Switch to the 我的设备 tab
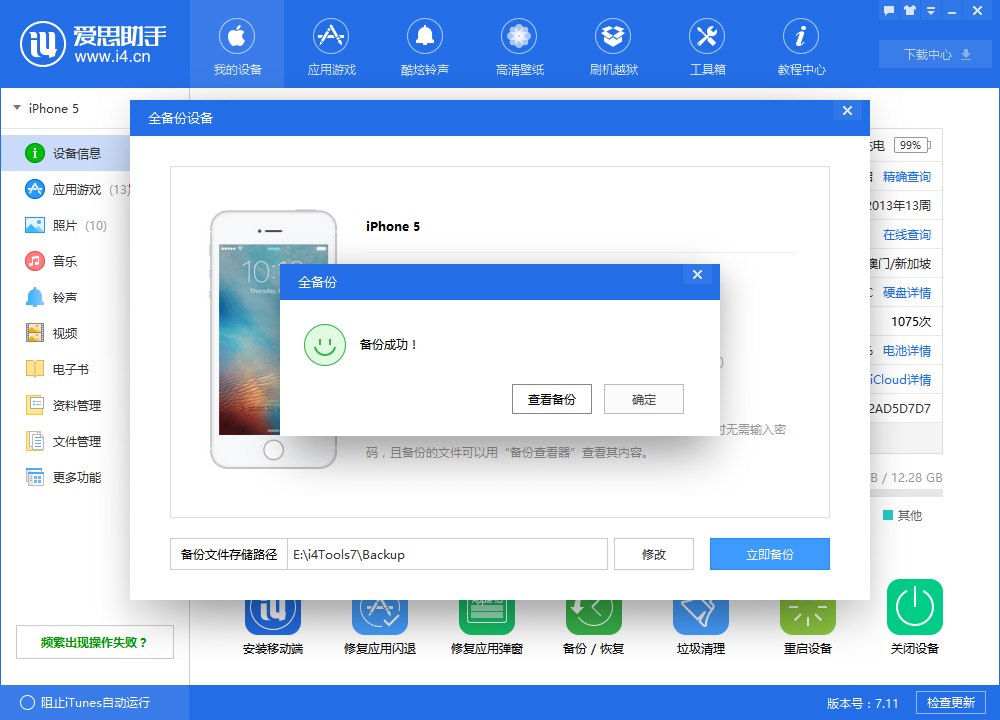The image size is (1000, 720). (x=237, y=45)
